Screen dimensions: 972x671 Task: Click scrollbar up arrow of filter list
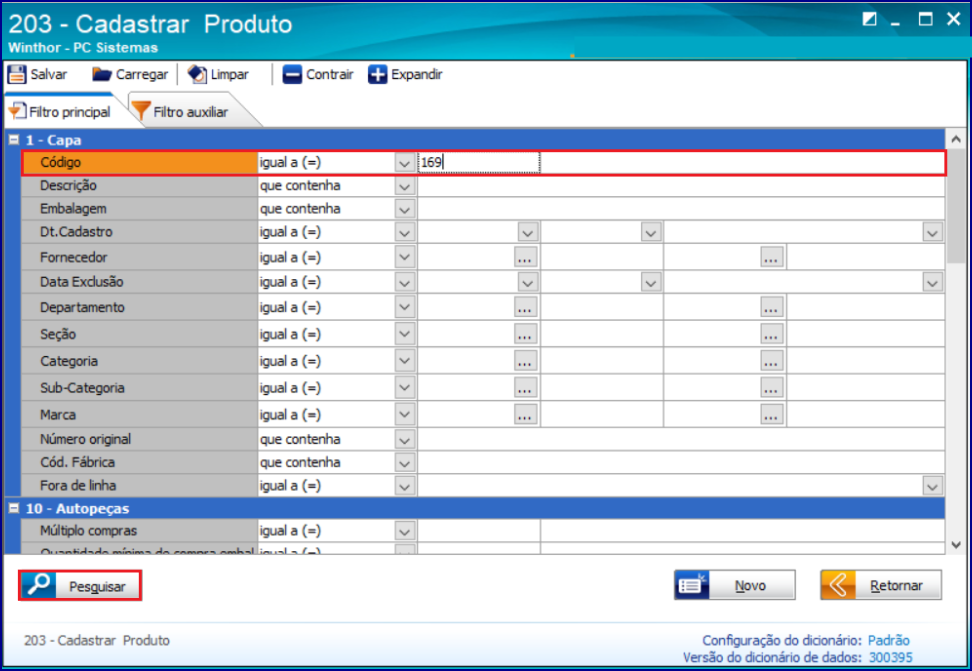coord(956,140)
